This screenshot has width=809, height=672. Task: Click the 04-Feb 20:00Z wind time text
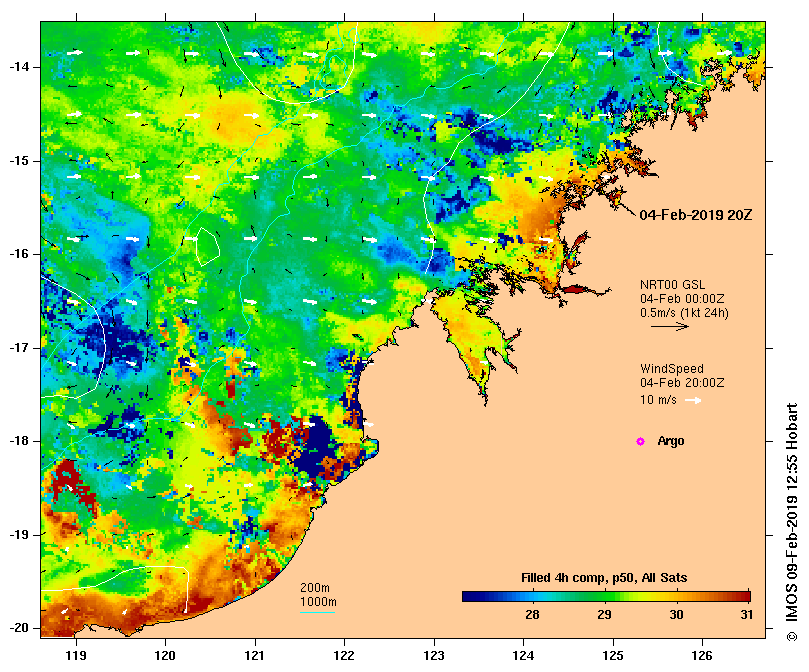[682, 383]
